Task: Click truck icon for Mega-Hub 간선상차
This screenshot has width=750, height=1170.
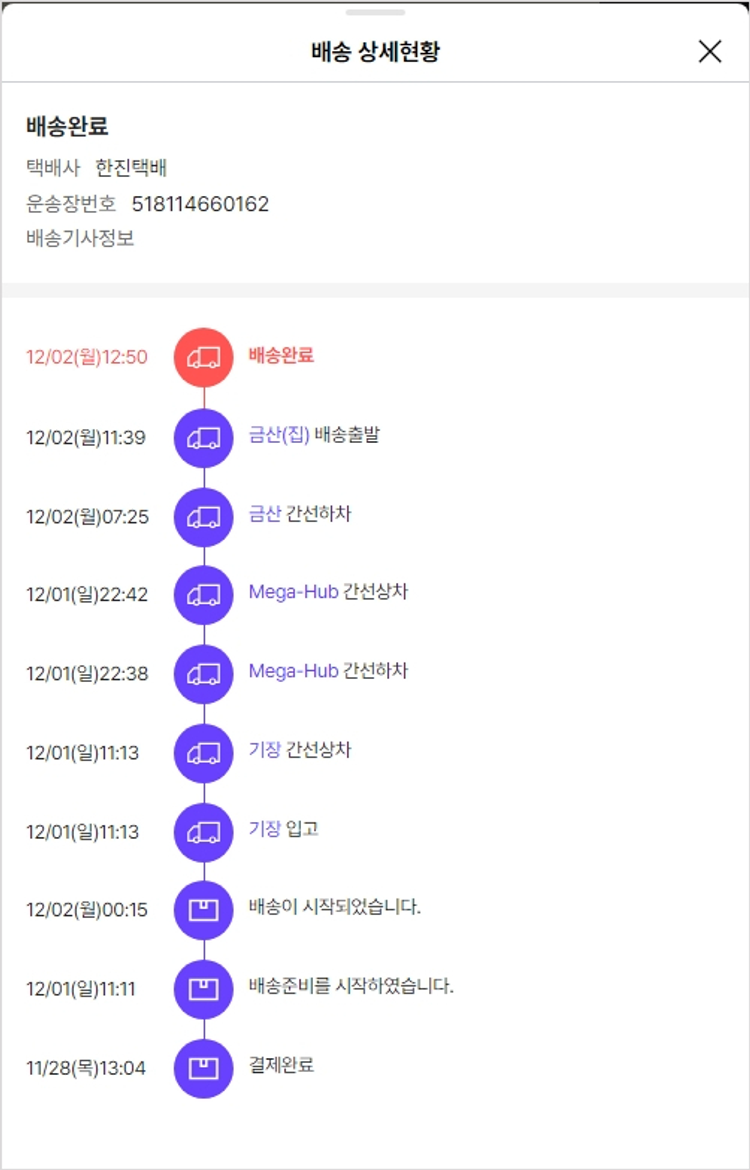Action: pyautogui.click(x=204, y=594)
